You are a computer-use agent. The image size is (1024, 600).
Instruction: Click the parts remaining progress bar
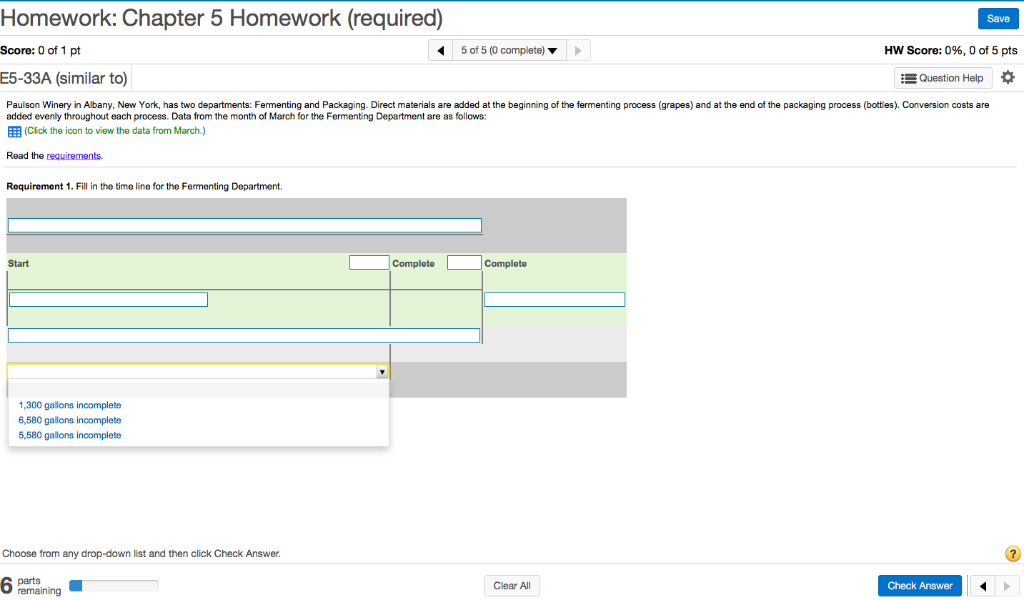pos(113,585)
